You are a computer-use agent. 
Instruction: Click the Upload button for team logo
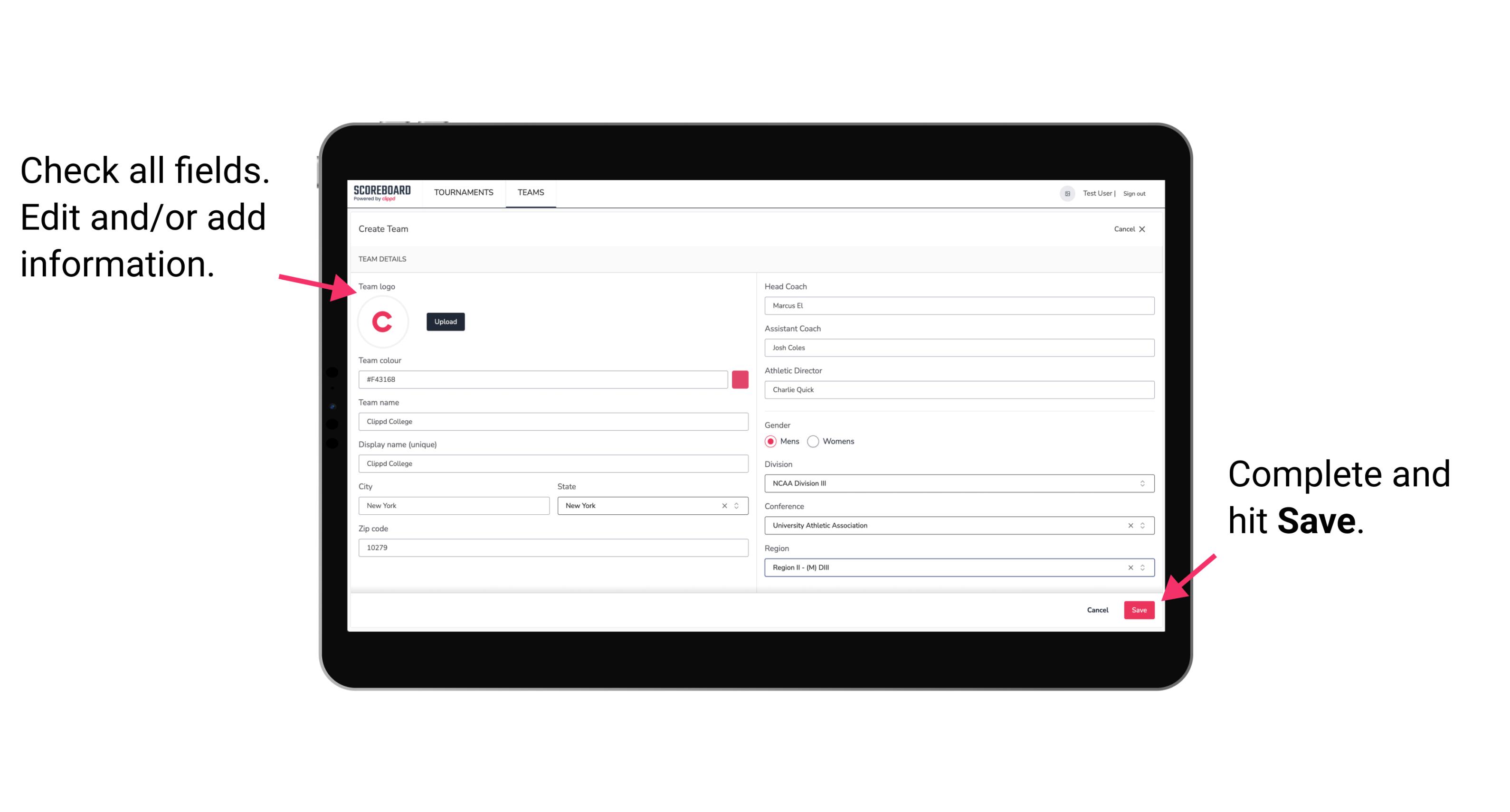pyautogui.click(x=446, y=321)
